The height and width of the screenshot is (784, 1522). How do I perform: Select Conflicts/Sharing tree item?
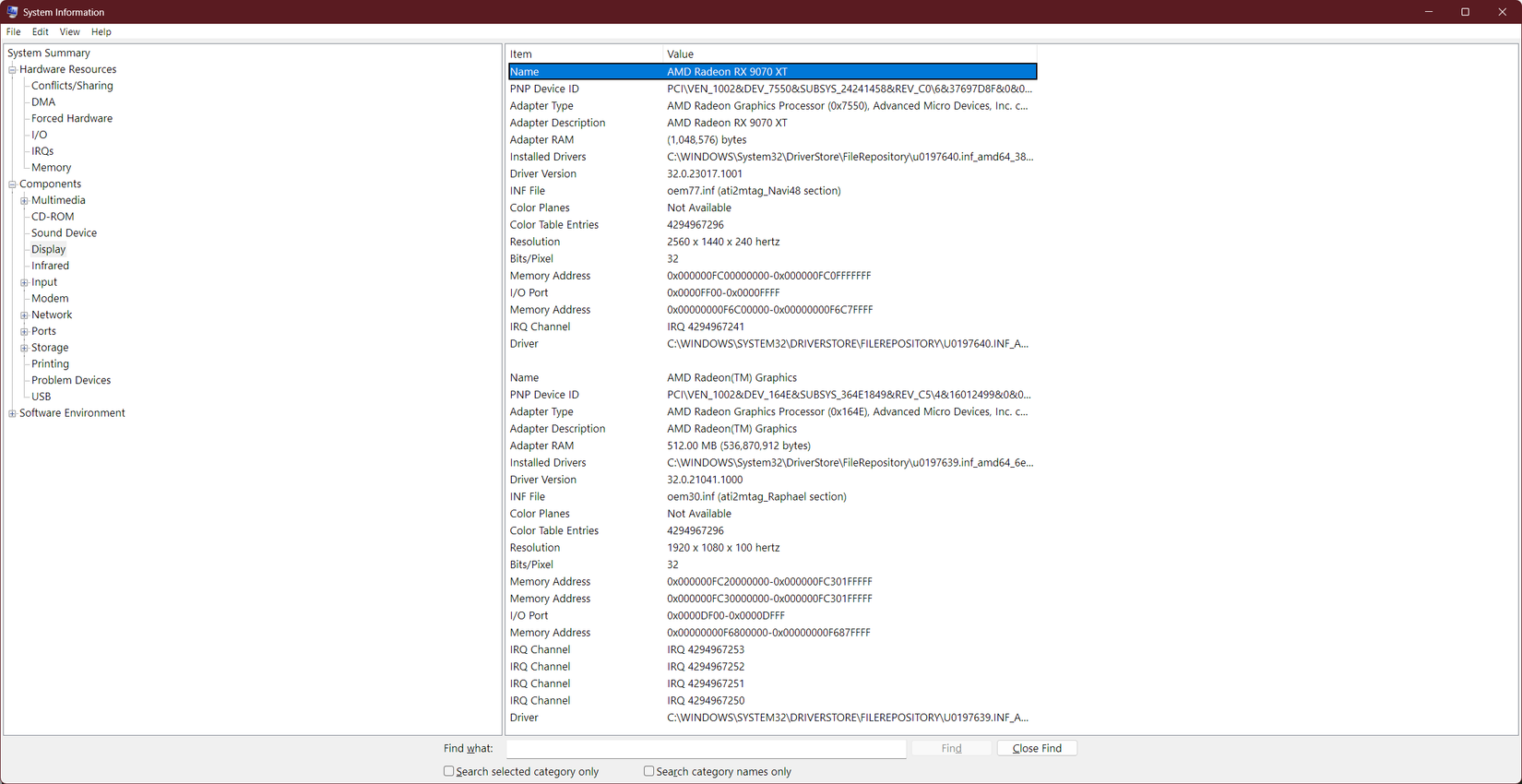72,86
